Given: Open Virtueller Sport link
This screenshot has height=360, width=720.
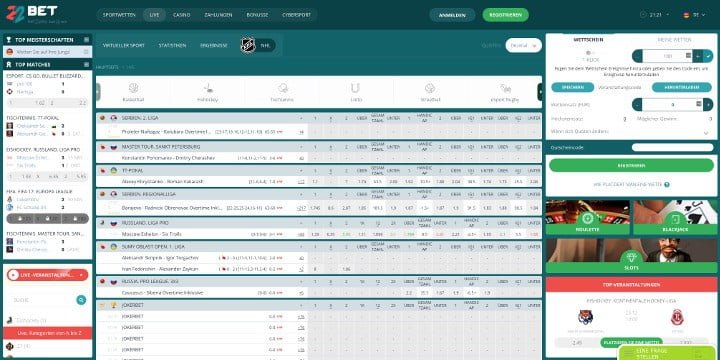Looking at the screenshot, I should (124, 45).
